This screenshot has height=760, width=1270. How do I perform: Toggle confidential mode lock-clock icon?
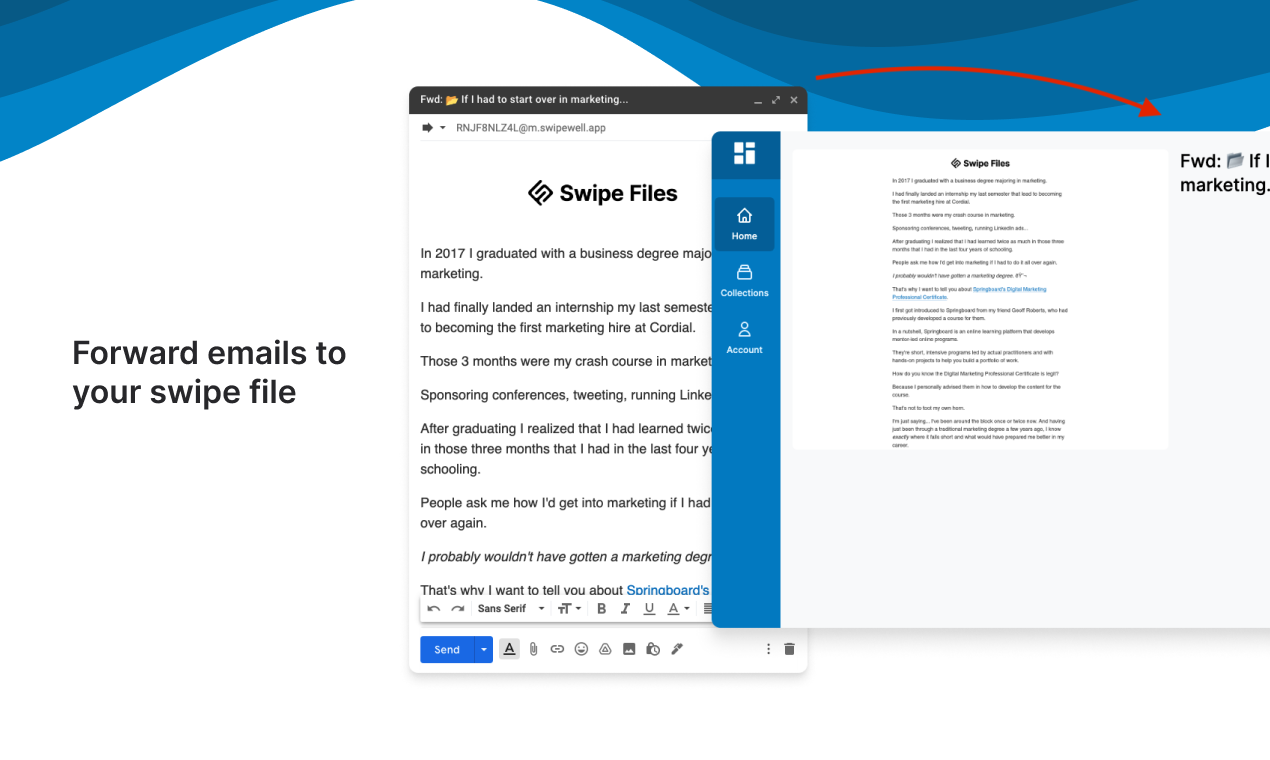[653, 649]
